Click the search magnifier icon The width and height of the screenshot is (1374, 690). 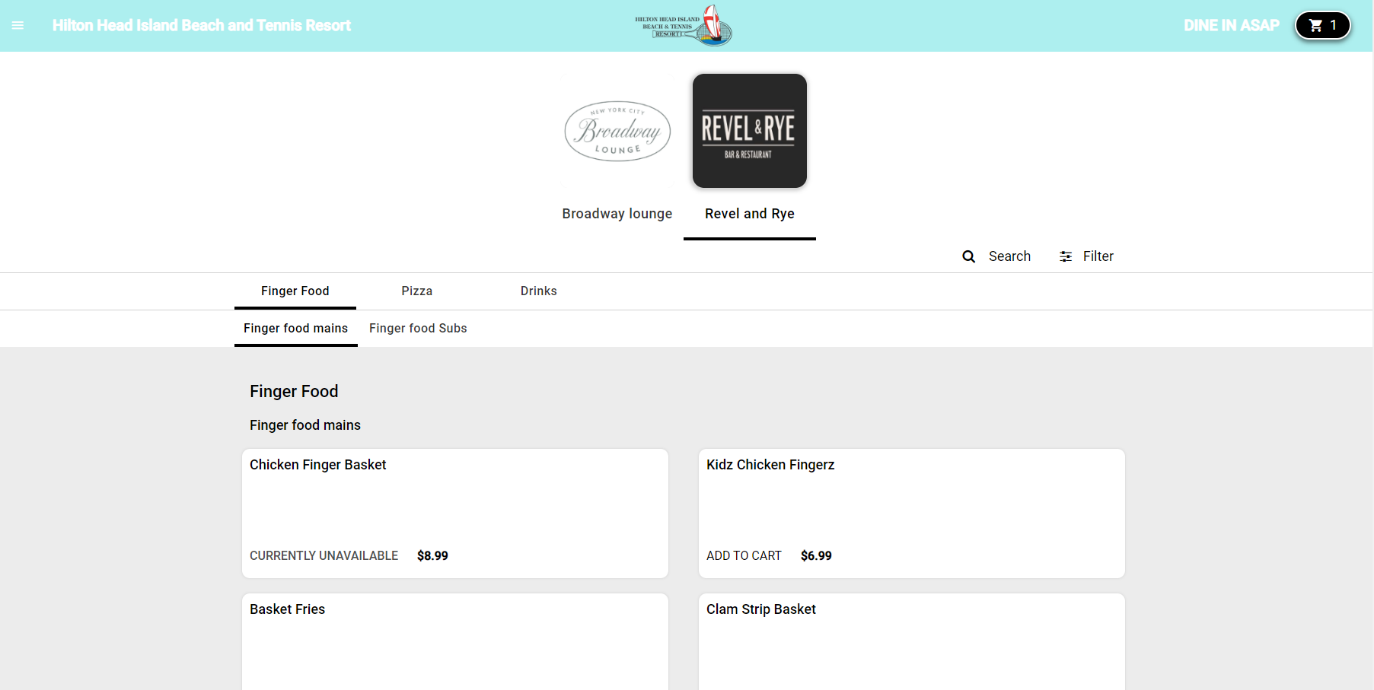click(x=968, y=256)
